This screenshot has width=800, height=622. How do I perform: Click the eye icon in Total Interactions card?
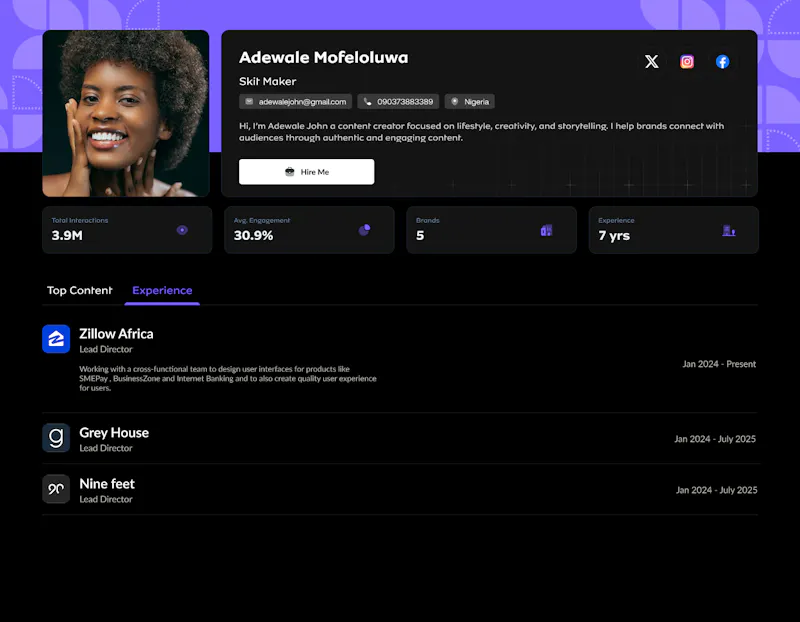tap(182, 230)
